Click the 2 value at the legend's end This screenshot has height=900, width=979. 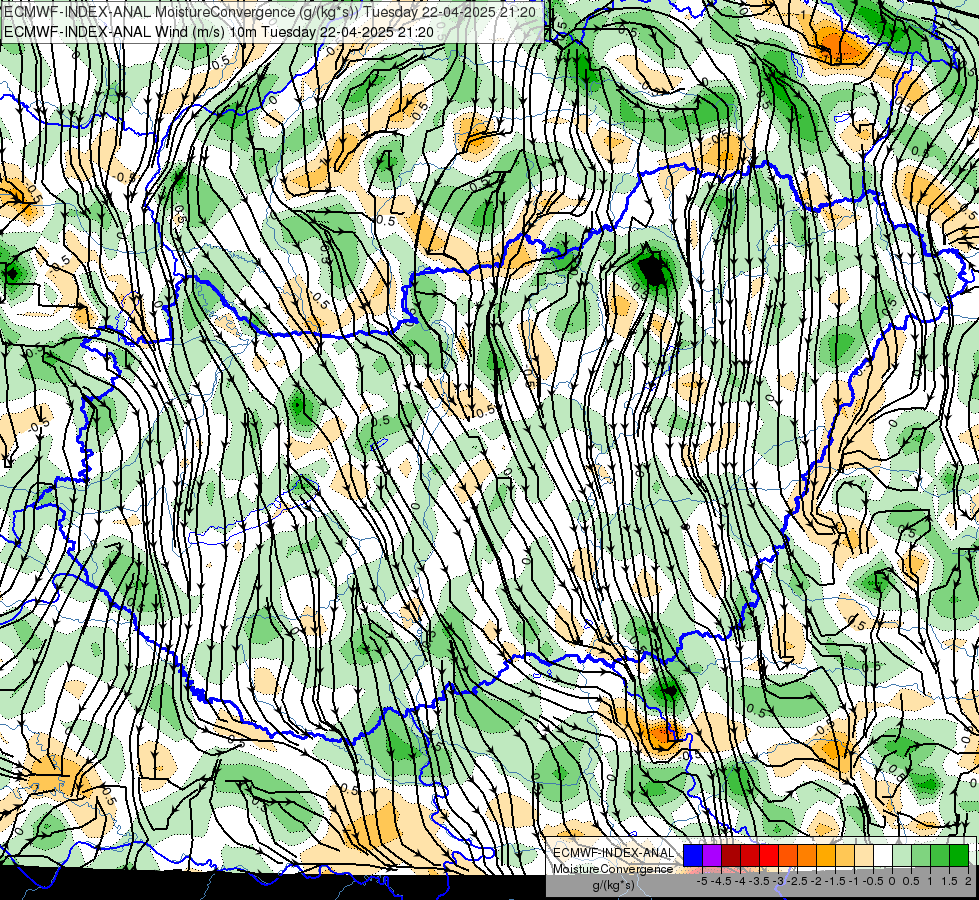point(968,881)
